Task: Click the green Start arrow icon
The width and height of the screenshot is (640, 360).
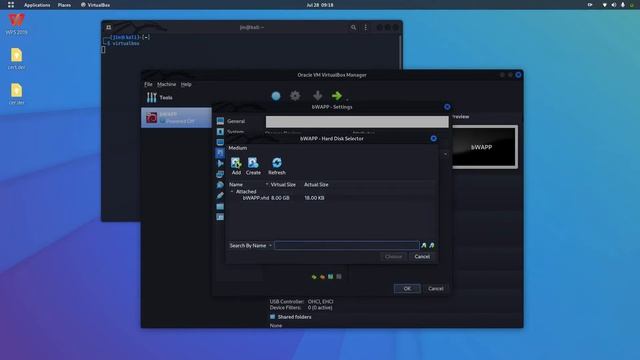Action: 337,96
